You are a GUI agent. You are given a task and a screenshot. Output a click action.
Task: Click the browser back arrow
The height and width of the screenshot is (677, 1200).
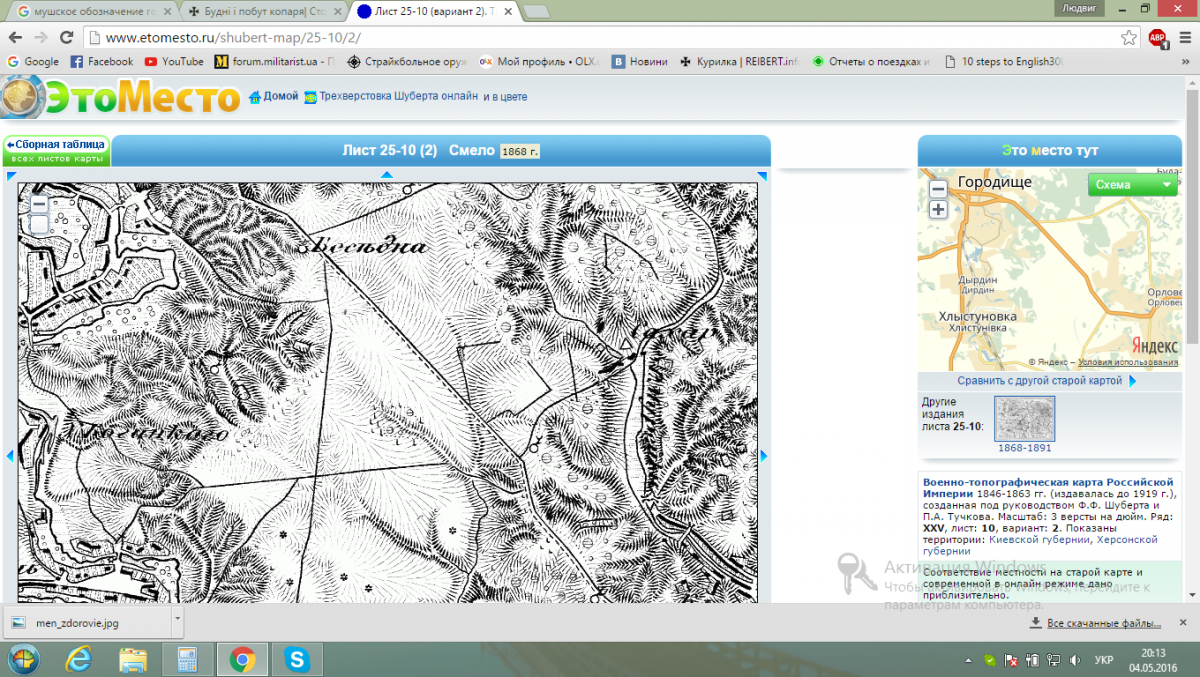tap(15, 37)
